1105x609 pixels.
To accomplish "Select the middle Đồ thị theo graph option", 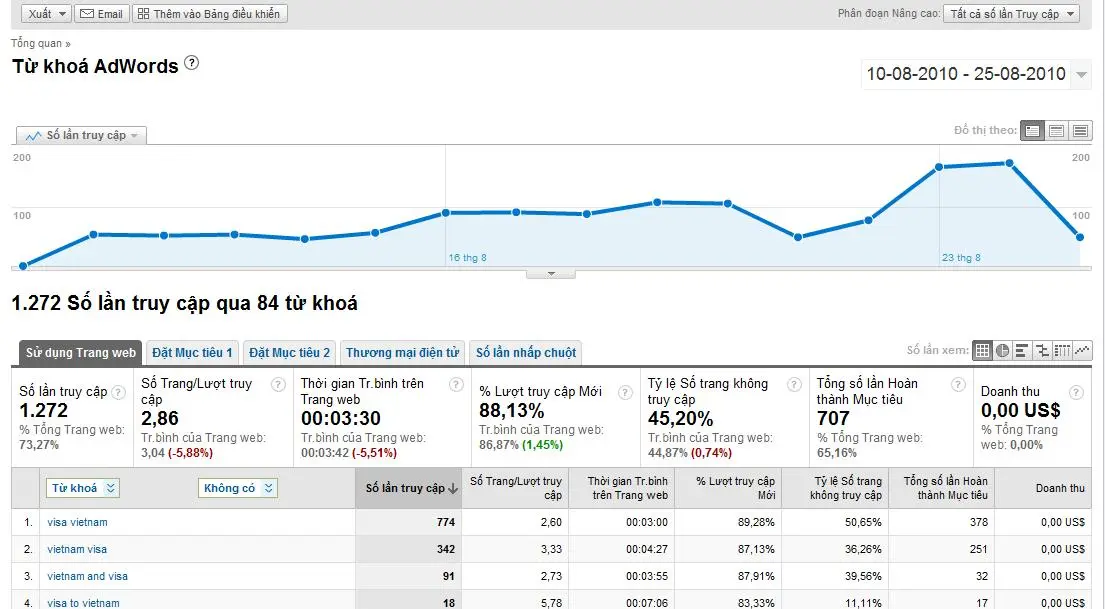I will tap(1057, 131).
